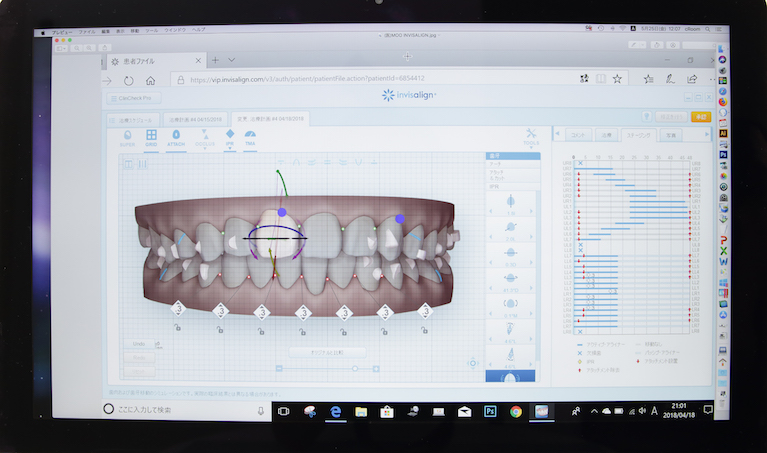Click the Windows search box ここに入力して検索
The image size is (767, 453).
pos(187,409)
